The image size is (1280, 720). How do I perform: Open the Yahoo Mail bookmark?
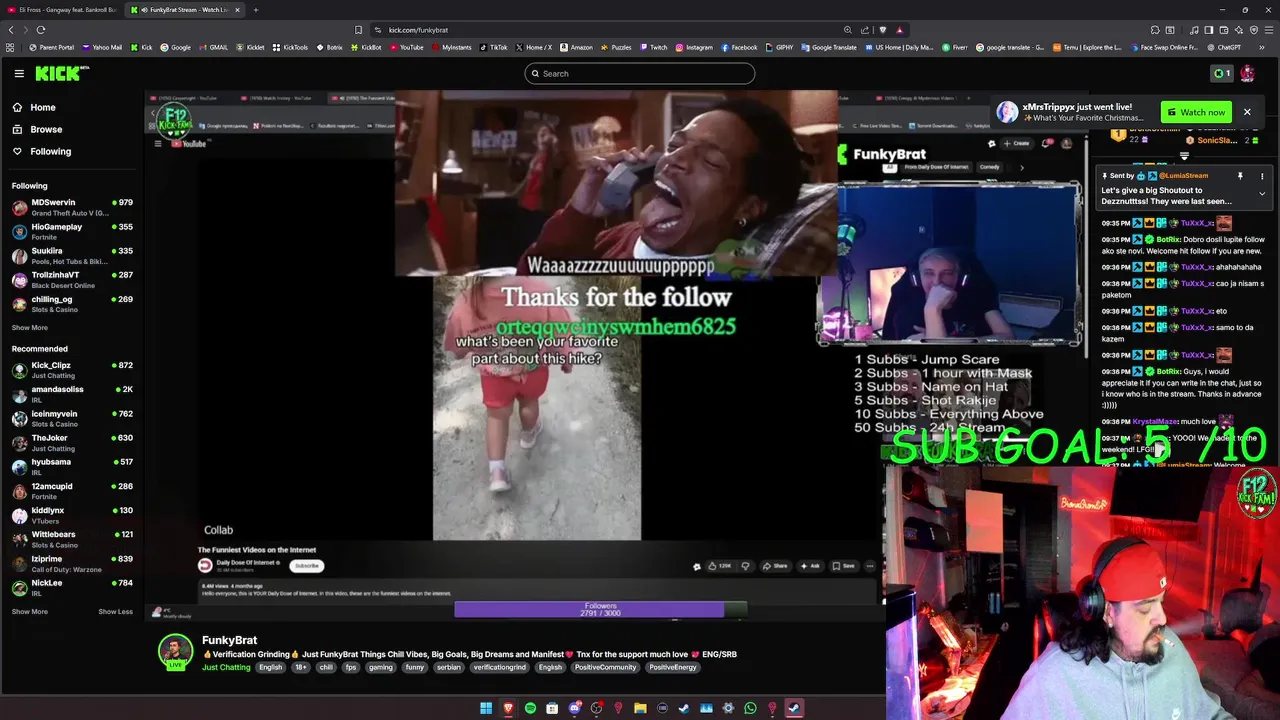pyautogui.click(x=102, y=47)
